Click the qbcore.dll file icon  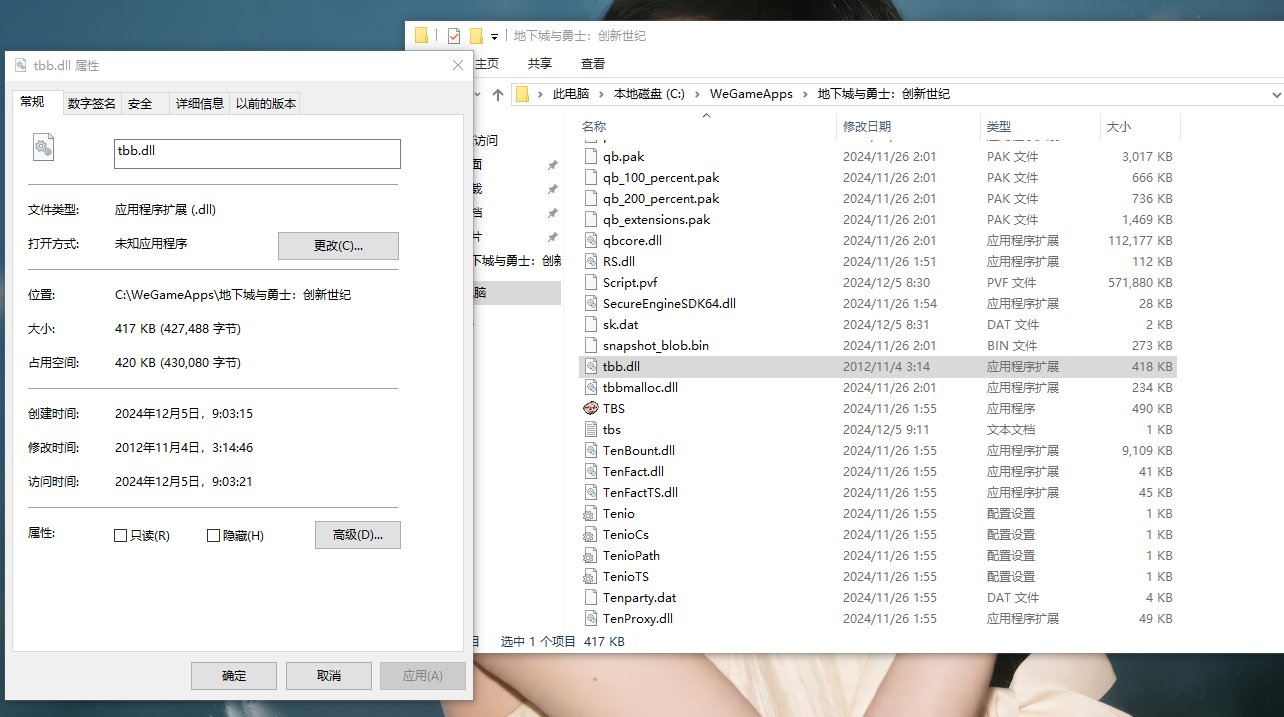[x=592, y=240]
